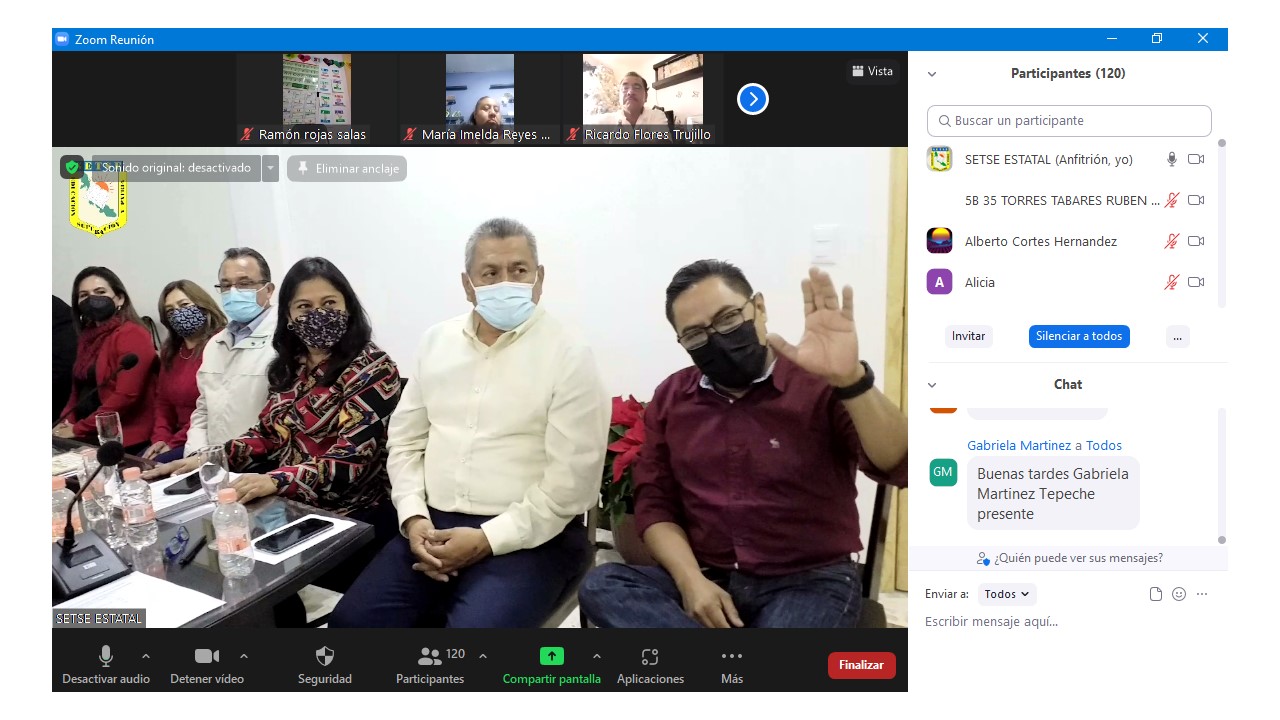Expand arrow next to Participantes toolbar button
This screenshot has width=1280, height=720.
(483, 656)
